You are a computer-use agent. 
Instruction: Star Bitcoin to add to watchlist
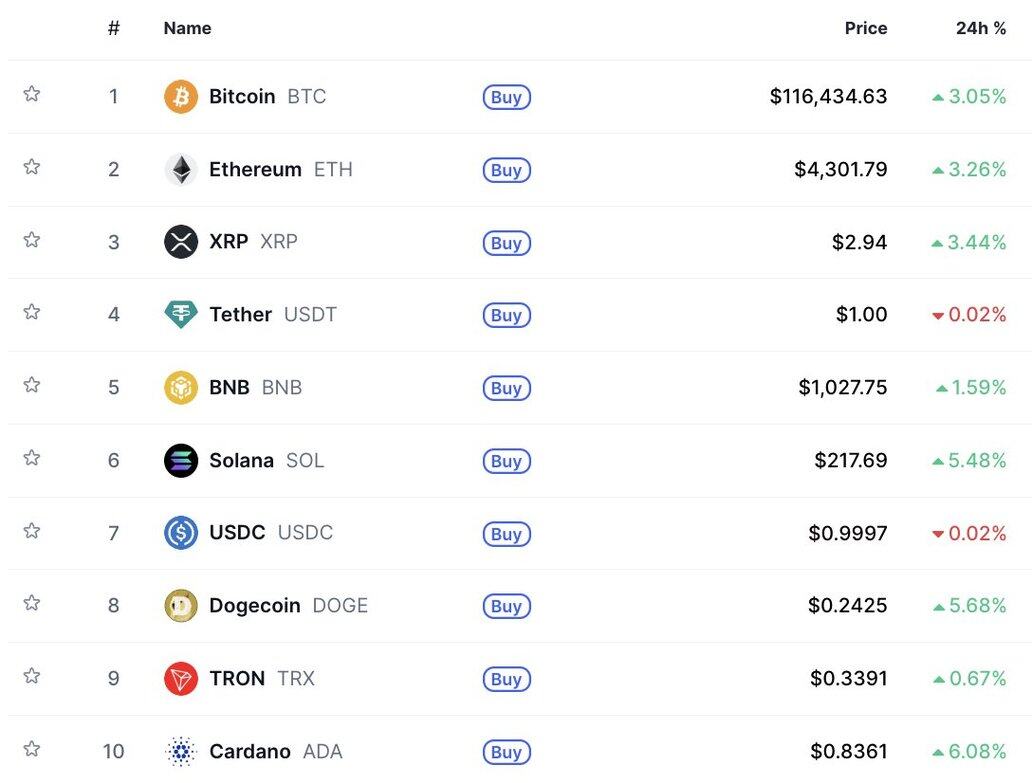(32, 94)
